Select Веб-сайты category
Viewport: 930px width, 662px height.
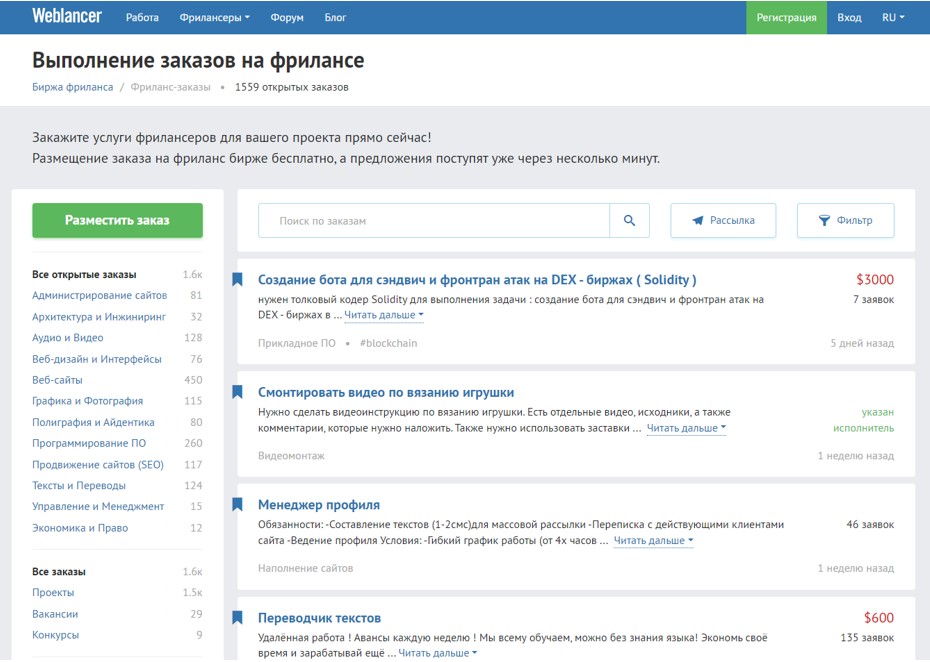58,380
